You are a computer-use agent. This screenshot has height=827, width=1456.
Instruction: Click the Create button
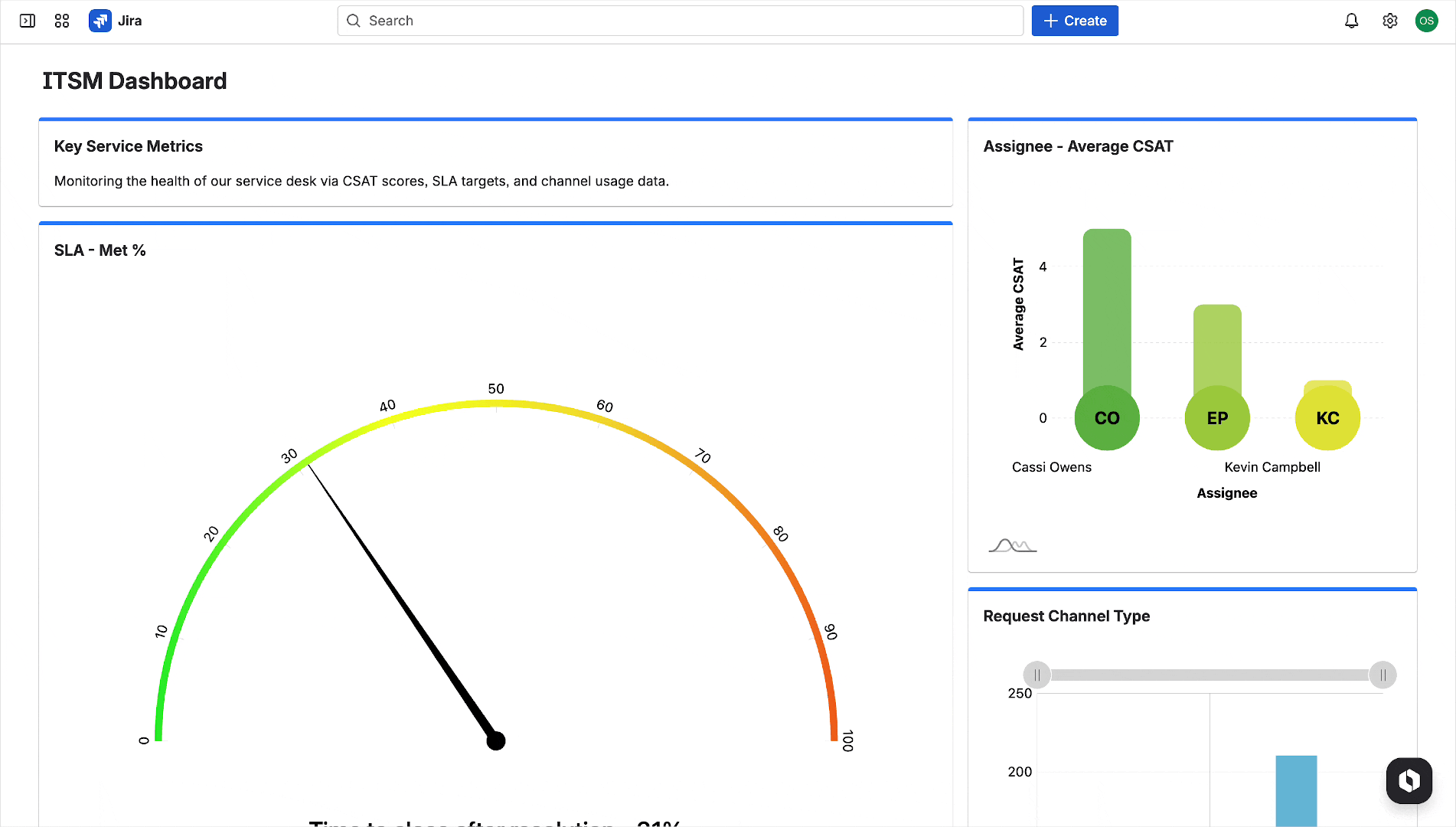pyautogui.click(x=1074, y=21)
